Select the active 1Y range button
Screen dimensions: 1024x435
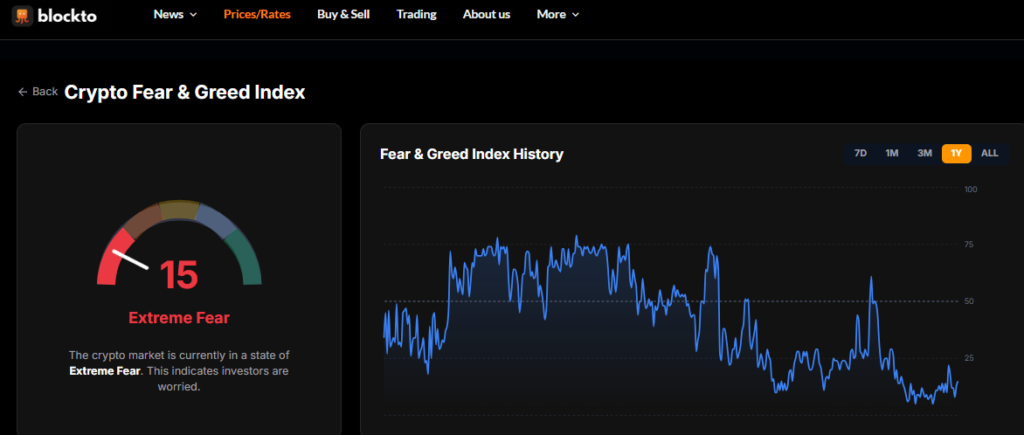956,153
